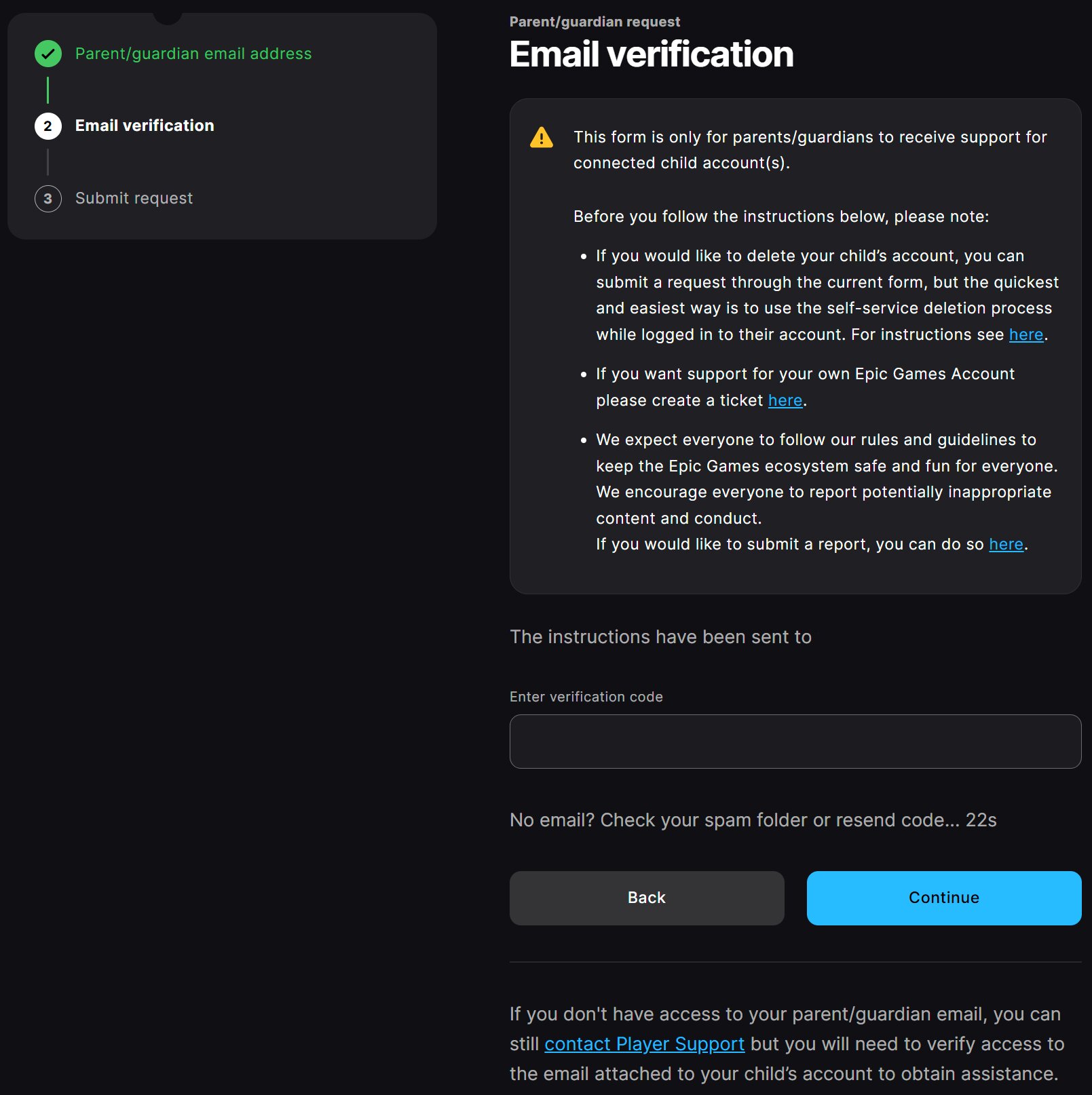
Task: Click the Parent/guardian request breadcrumb text
Action: click(x=595, y=22)
